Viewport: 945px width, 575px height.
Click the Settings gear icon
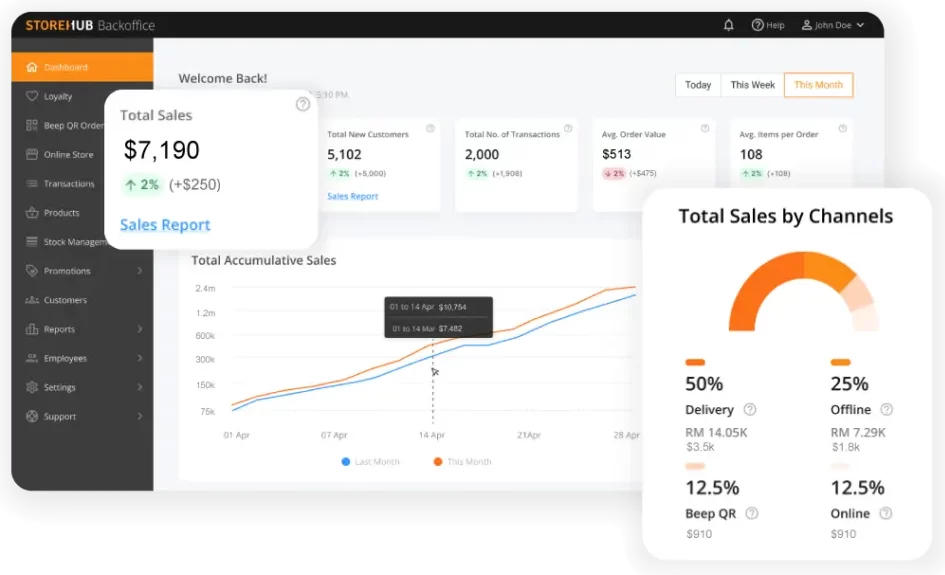click(32, 387)
